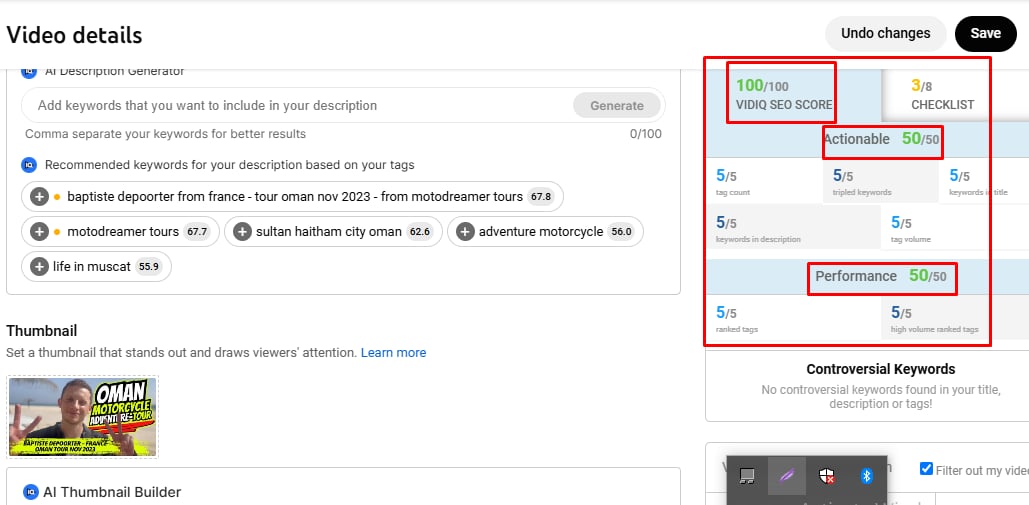Viewport: 1029px width, 505px height.
Task: Add 'sultan haitham city oman' keyword plus icon
Action: pyautogui.click(x=242, y=232)
